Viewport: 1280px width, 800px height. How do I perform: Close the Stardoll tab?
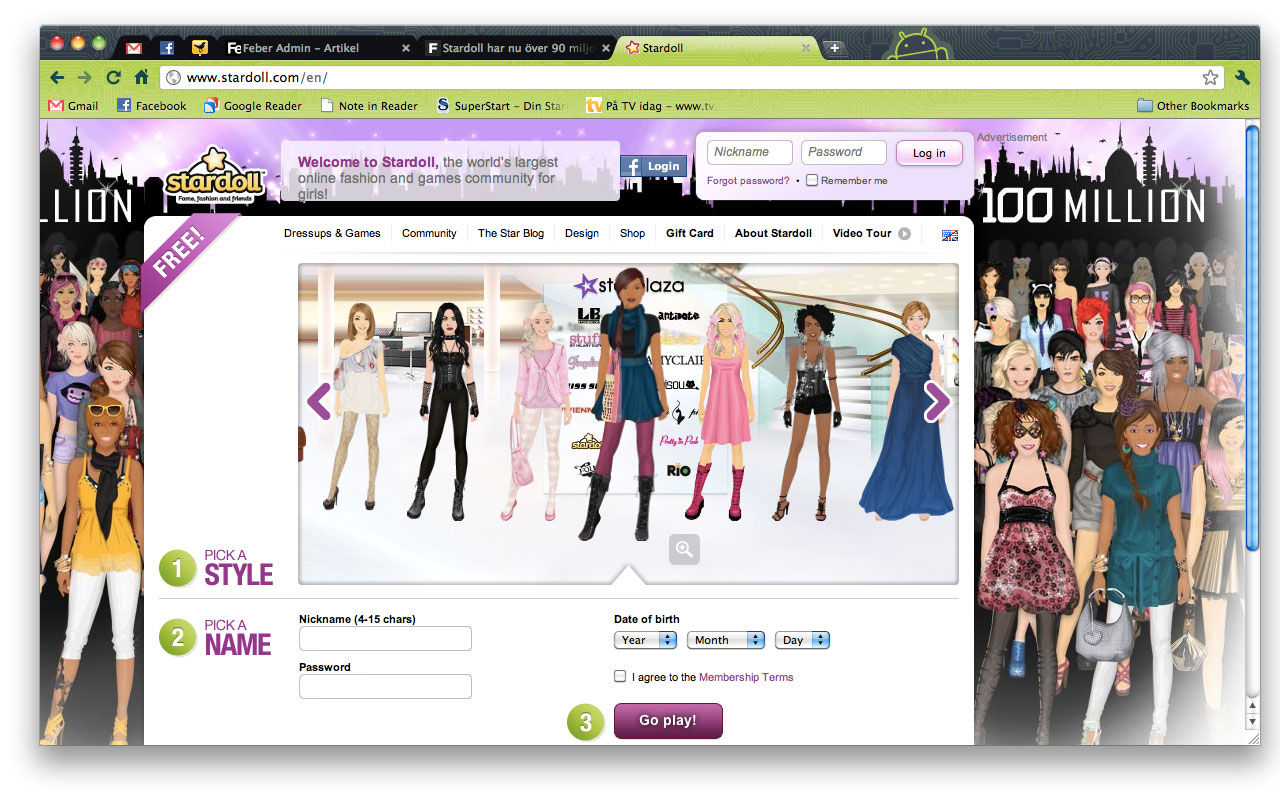pyautogui.click(x=806, y=47)
